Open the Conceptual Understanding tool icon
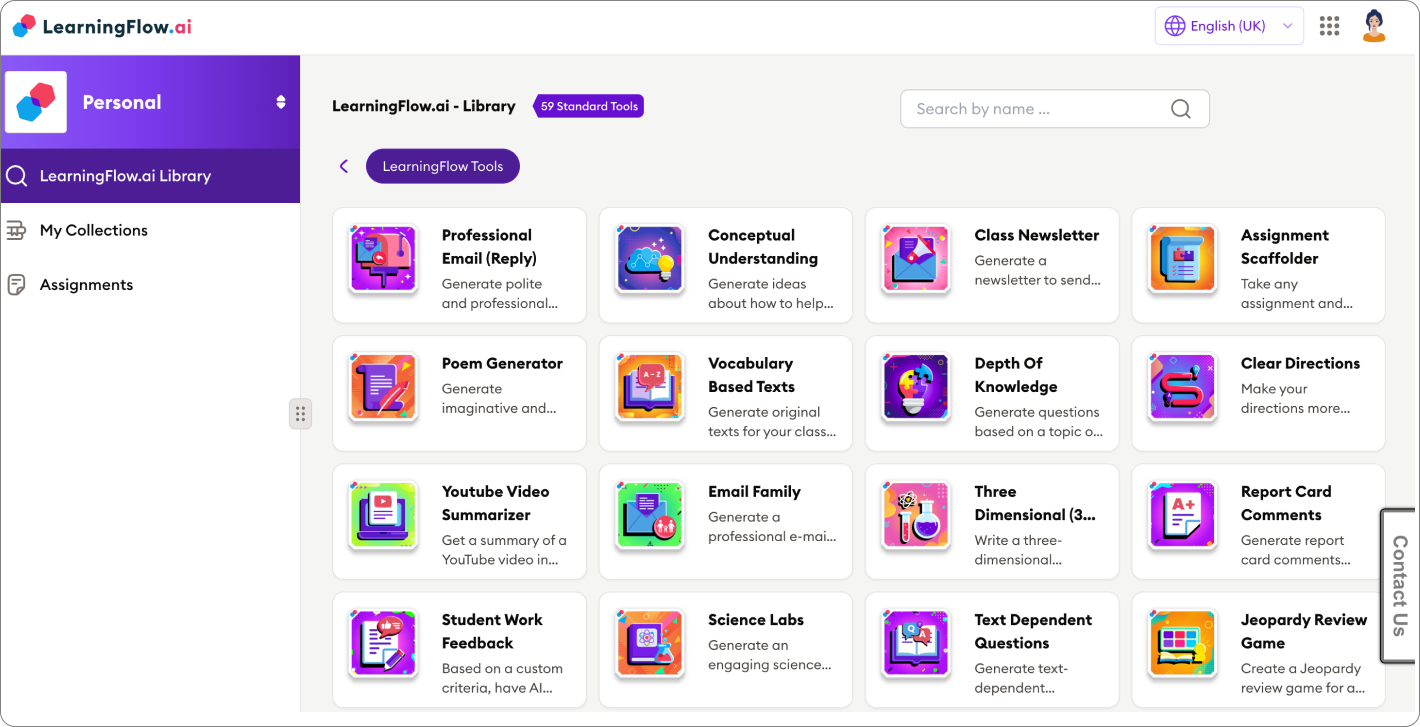This screenshot has height=727, width=1420. 650,259
